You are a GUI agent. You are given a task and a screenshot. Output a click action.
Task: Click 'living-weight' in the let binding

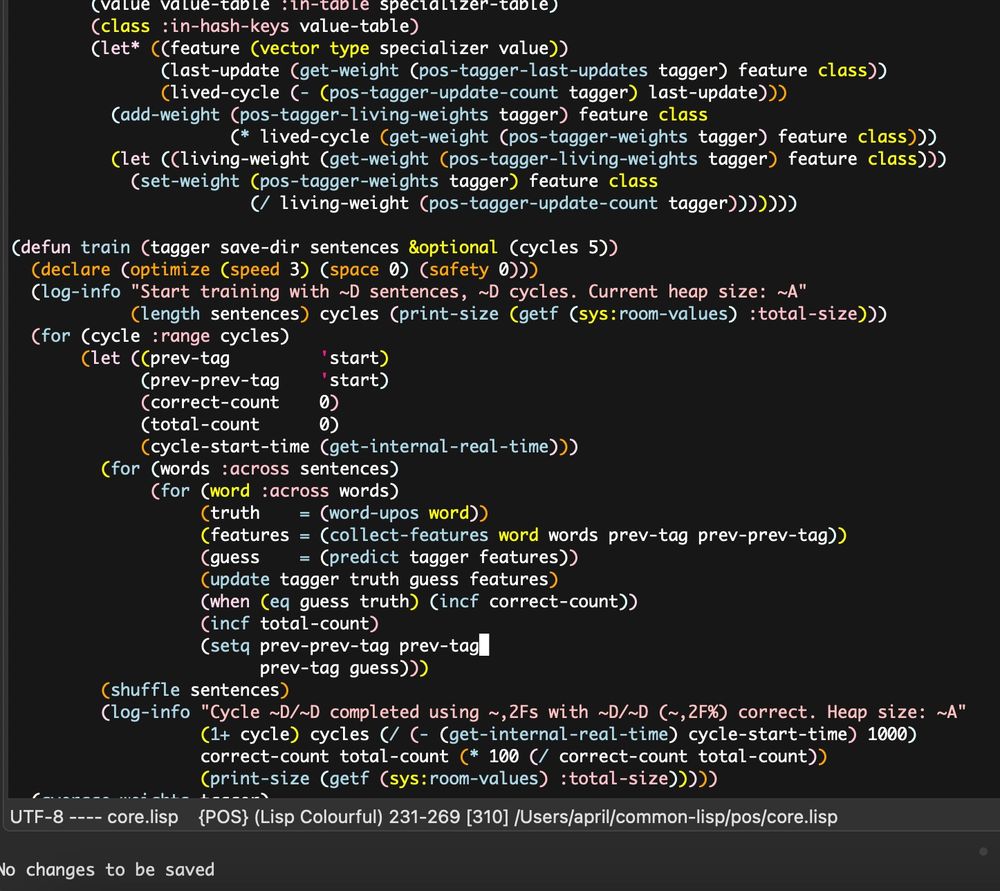click(x=245, y=159)
